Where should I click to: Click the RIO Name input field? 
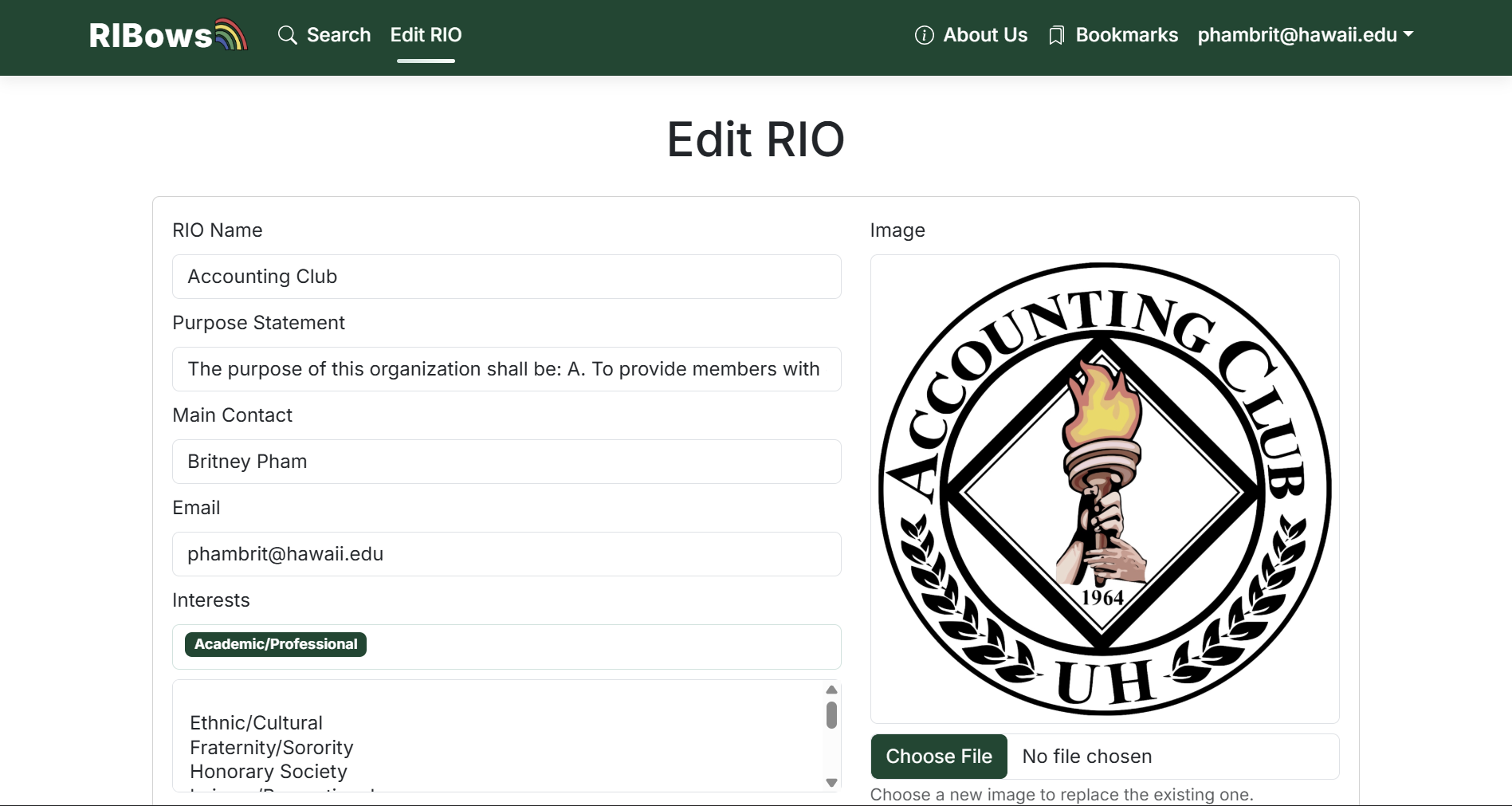pyautogui.click(x=506, y=277)
